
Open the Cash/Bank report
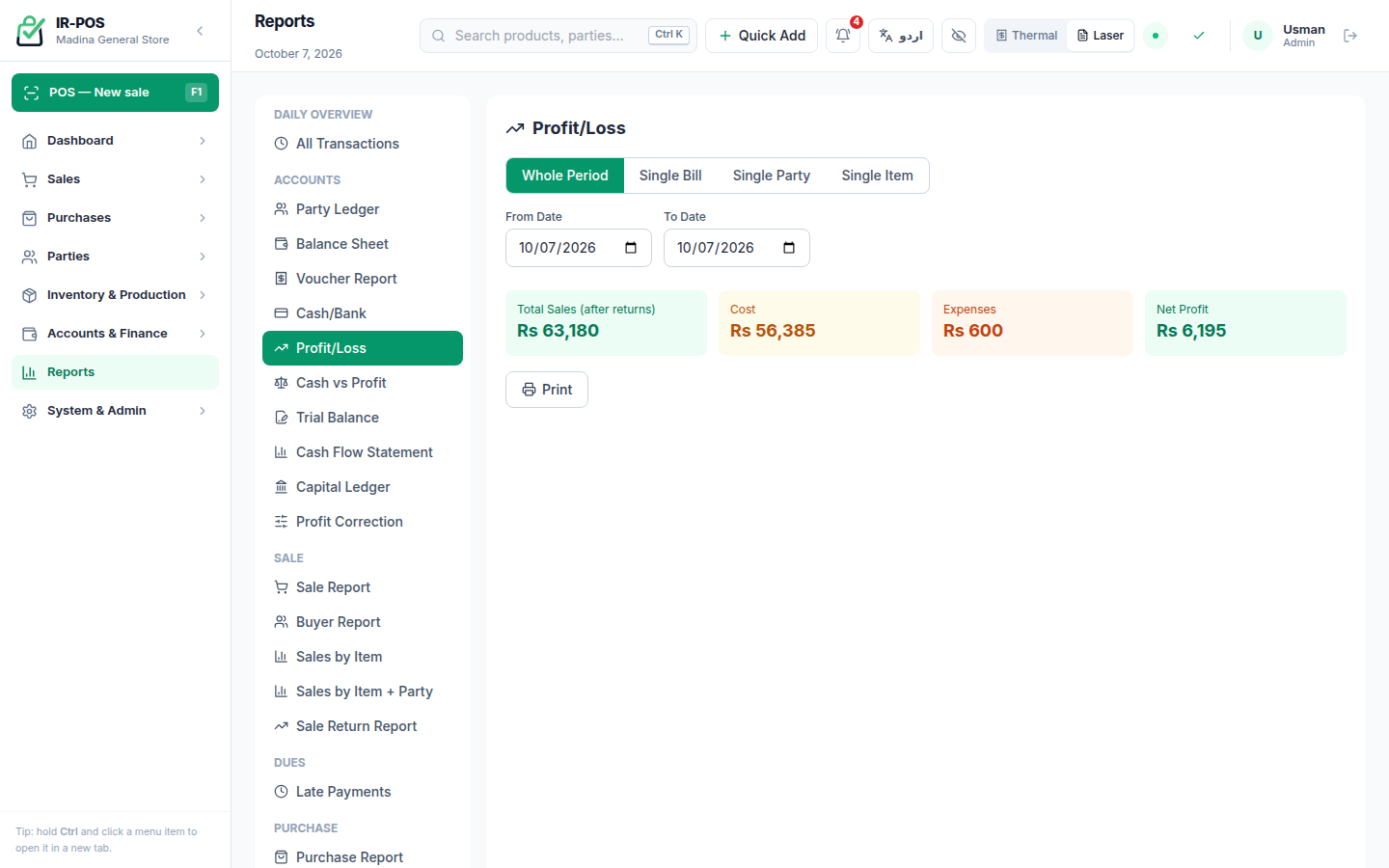pos(363,313)
